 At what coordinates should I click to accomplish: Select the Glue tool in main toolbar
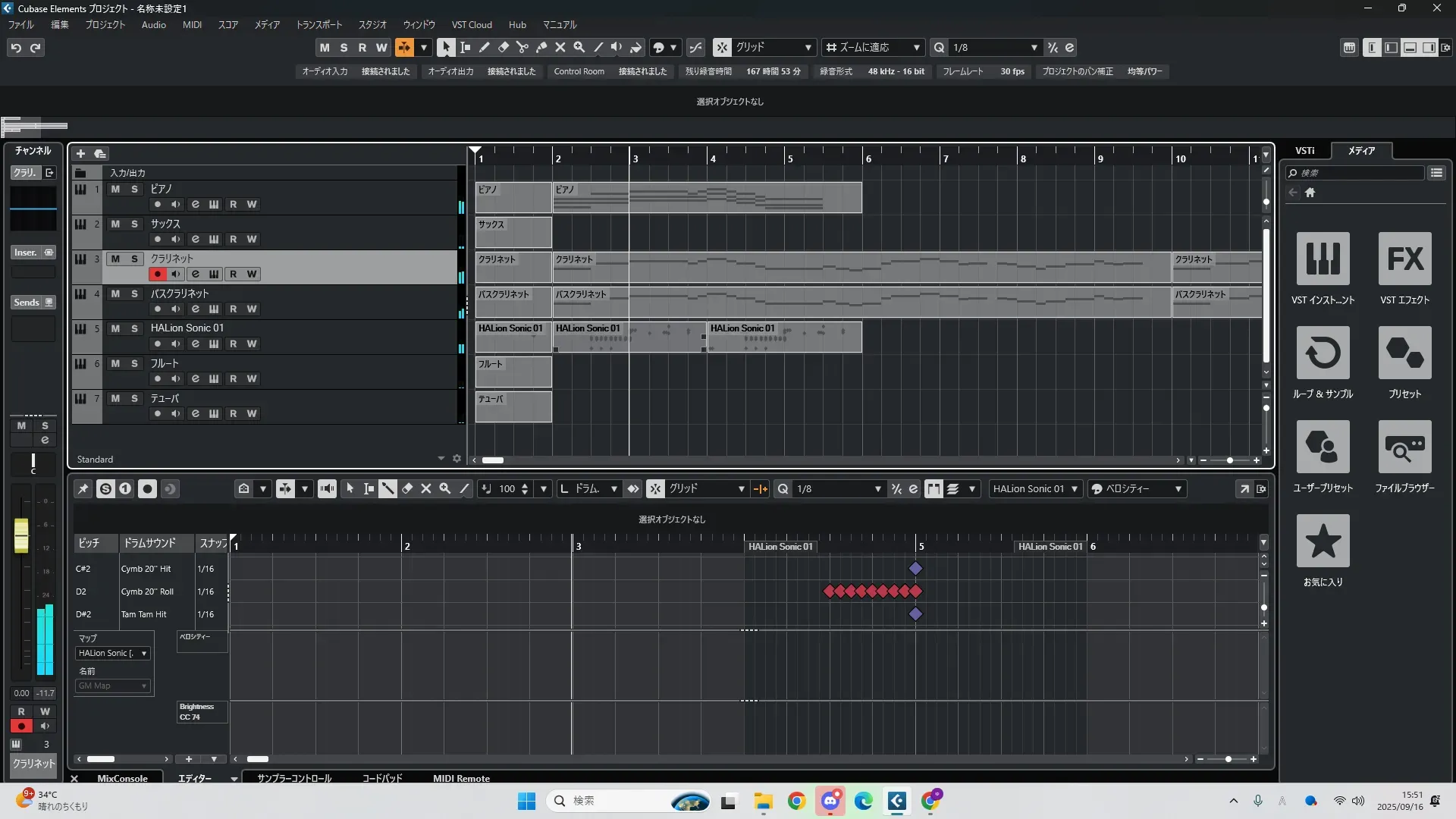541,47
